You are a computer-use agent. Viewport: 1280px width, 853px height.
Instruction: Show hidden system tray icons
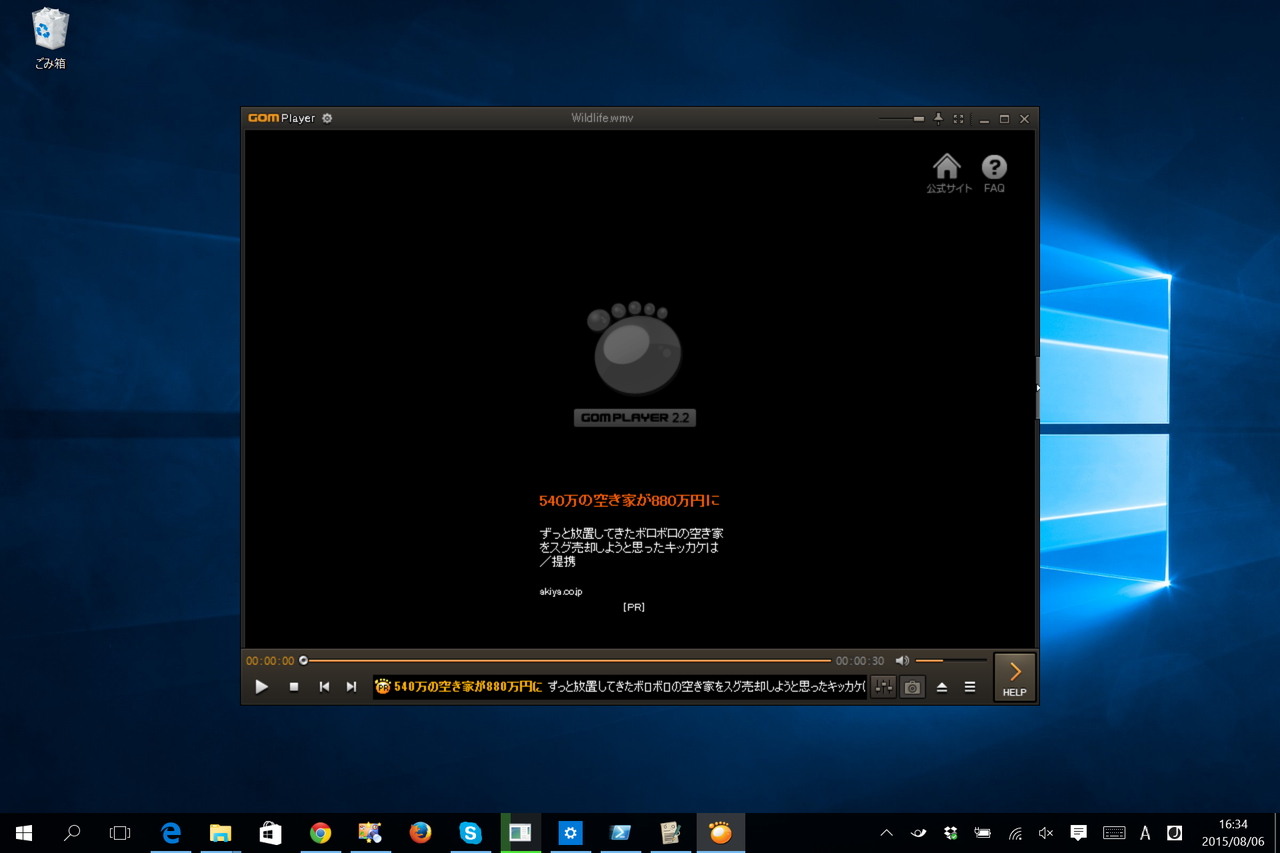[x=886, y=833]
